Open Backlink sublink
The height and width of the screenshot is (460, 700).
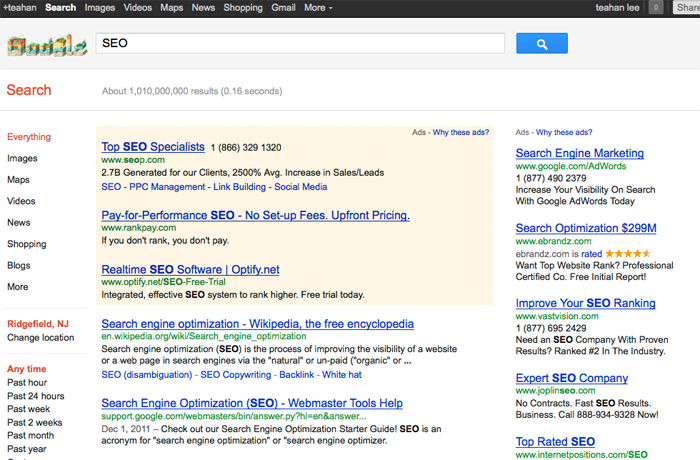click(x=296, y=375)
